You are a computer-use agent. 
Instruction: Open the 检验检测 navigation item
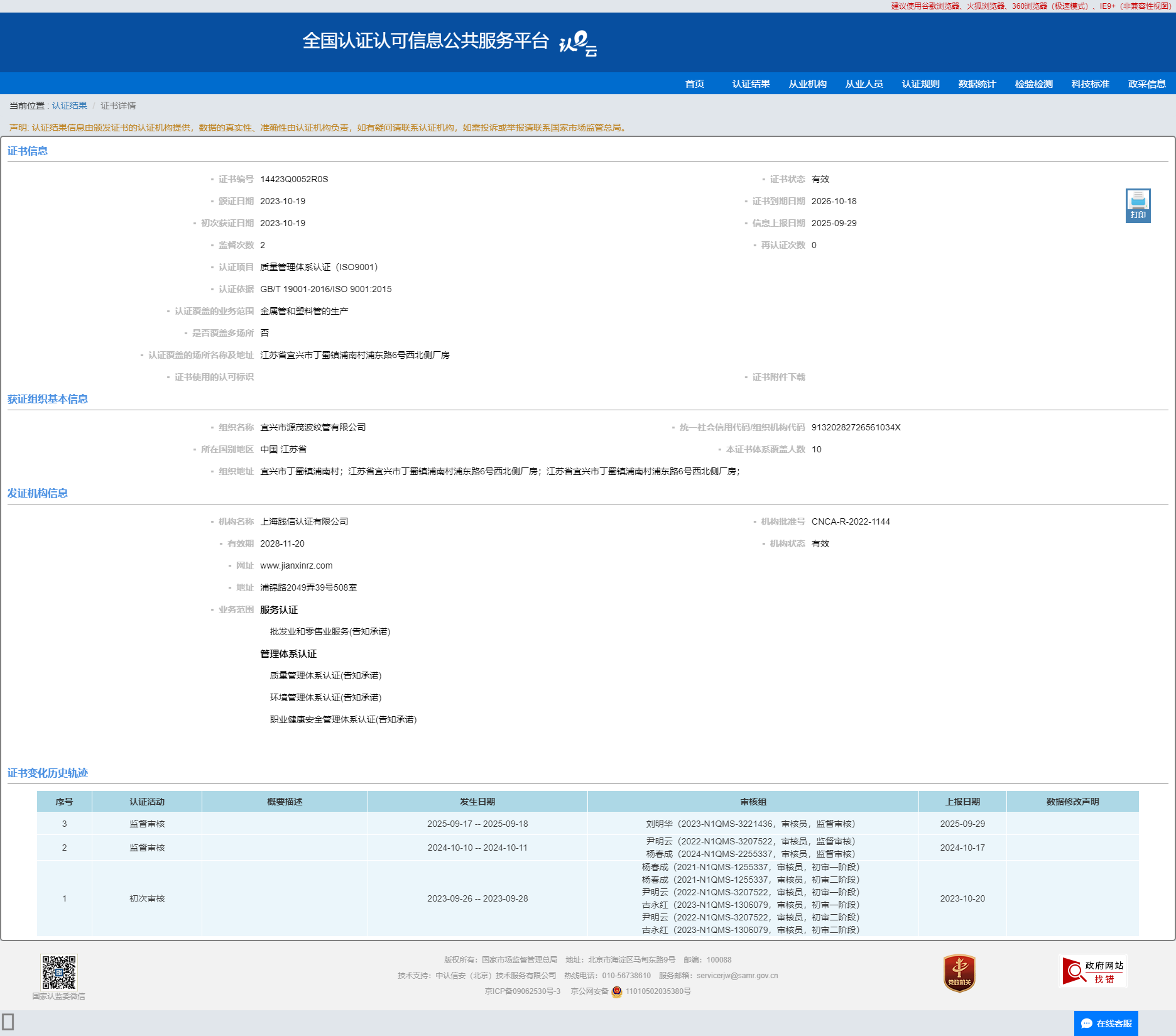click(1033, 84)
